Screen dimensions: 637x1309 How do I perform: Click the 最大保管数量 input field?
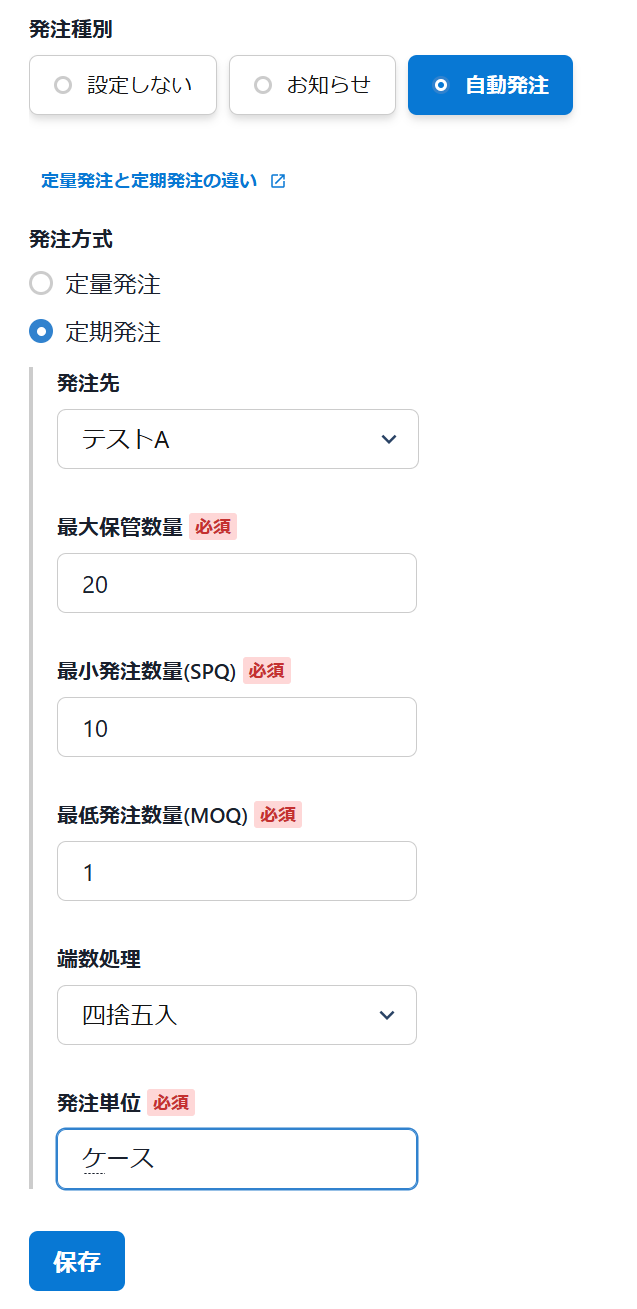pos(236,583)
